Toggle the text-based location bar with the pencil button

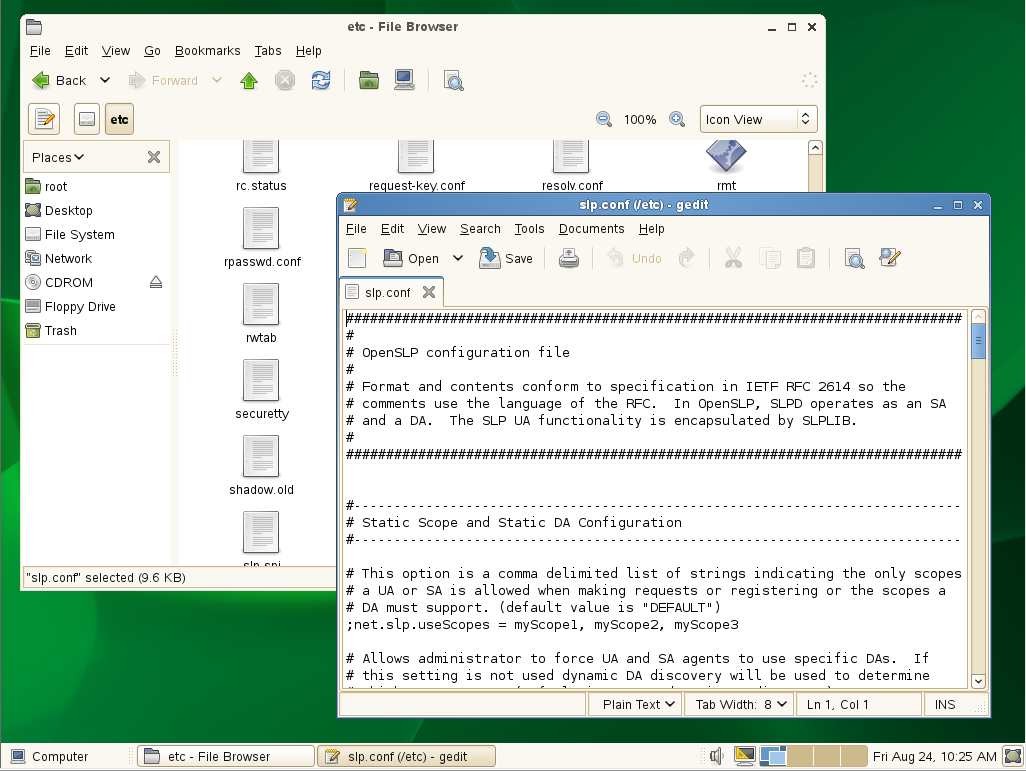[x=44, y=120]
